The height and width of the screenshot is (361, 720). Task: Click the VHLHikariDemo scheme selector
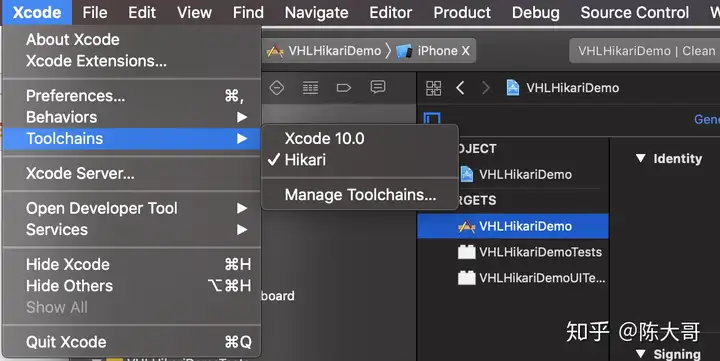click(x=324, y=51)
